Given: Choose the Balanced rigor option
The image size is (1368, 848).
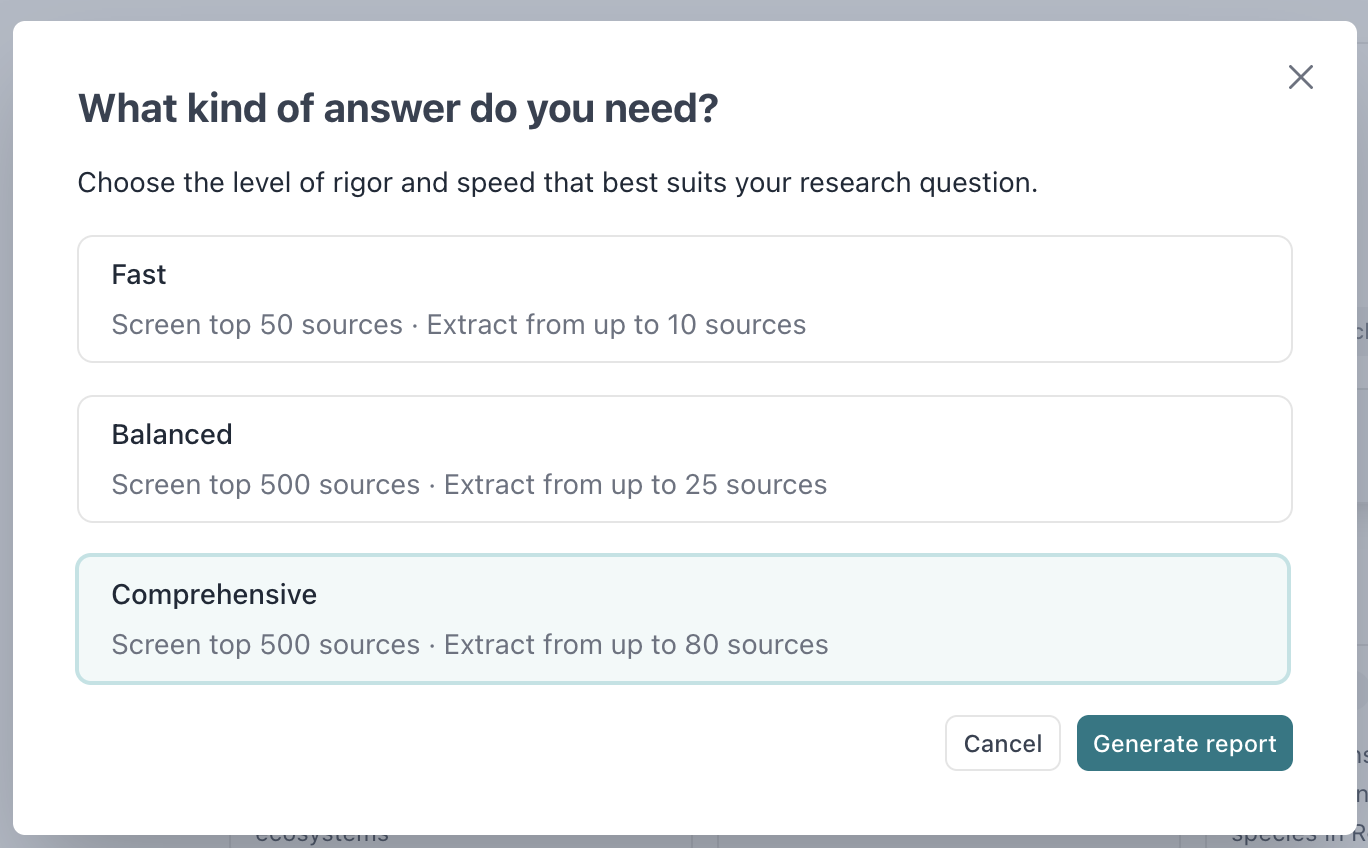Looking at the screenshot, I should [x=684, y=459].
